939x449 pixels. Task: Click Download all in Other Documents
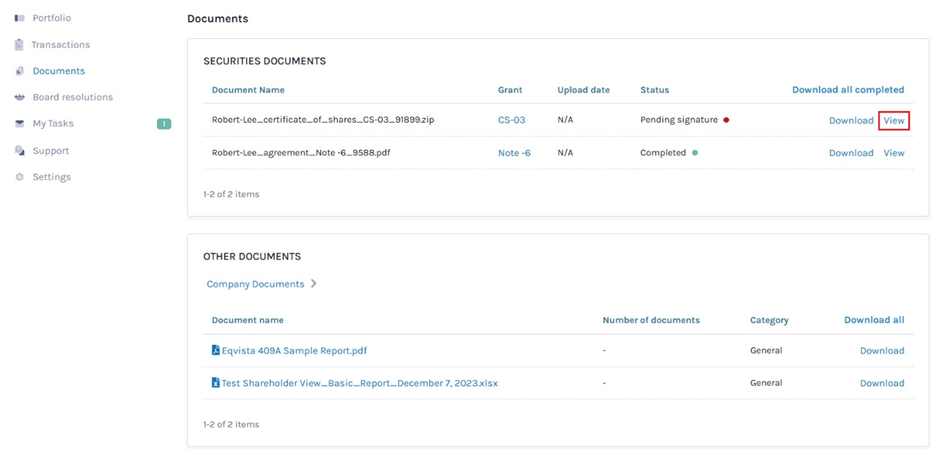[x=873, y=320]
